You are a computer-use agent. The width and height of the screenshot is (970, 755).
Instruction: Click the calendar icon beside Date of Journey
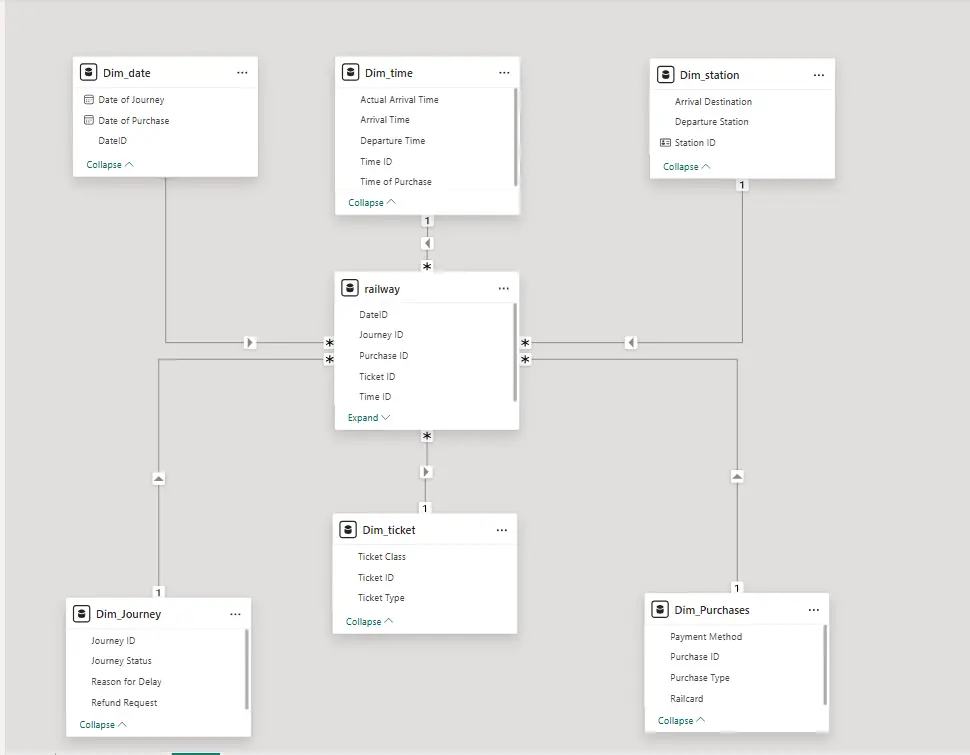(x=89, y=100)
